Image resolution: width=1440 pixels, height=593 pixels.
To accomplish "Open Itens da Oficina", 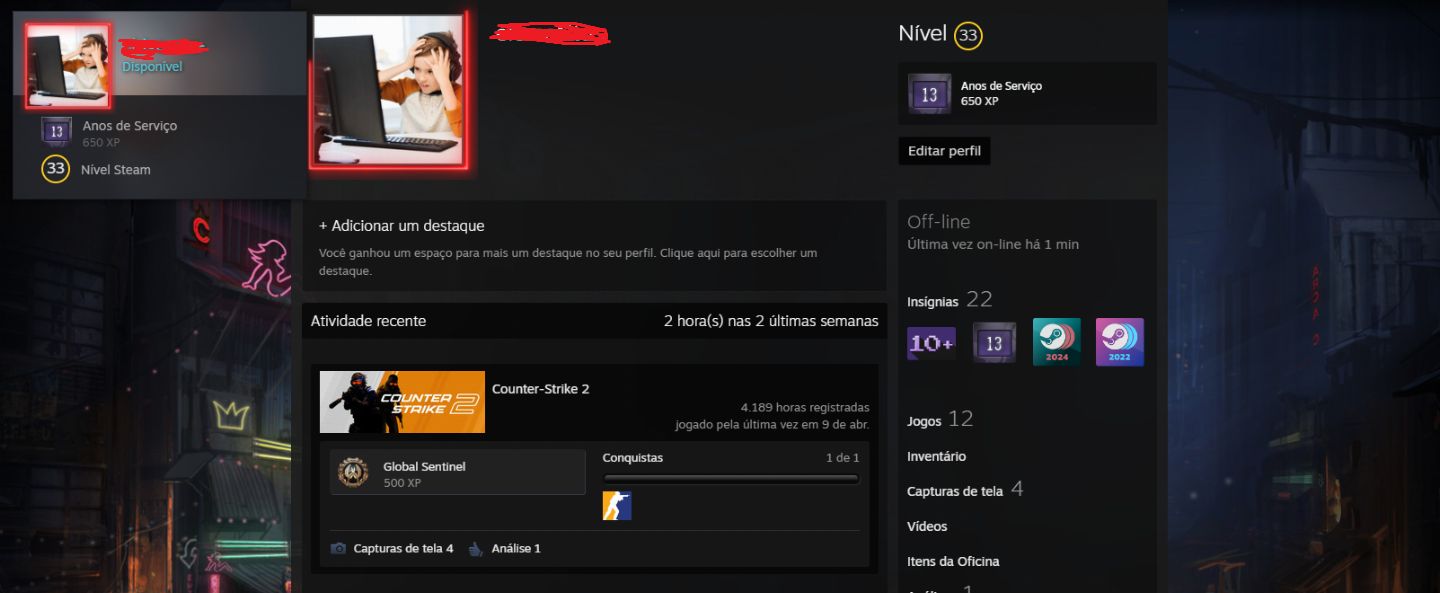I will pos(953,561).
